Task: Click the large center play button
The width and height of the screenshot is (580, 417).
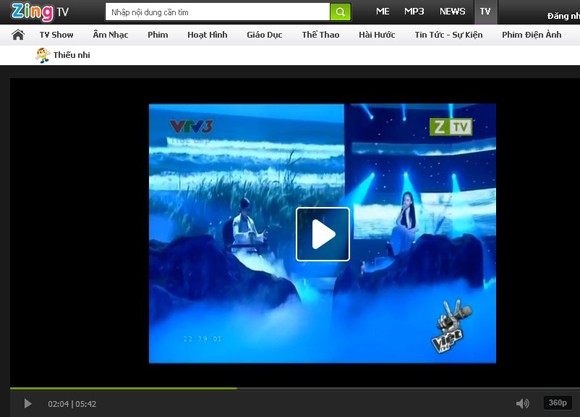Action: point(323,234)
